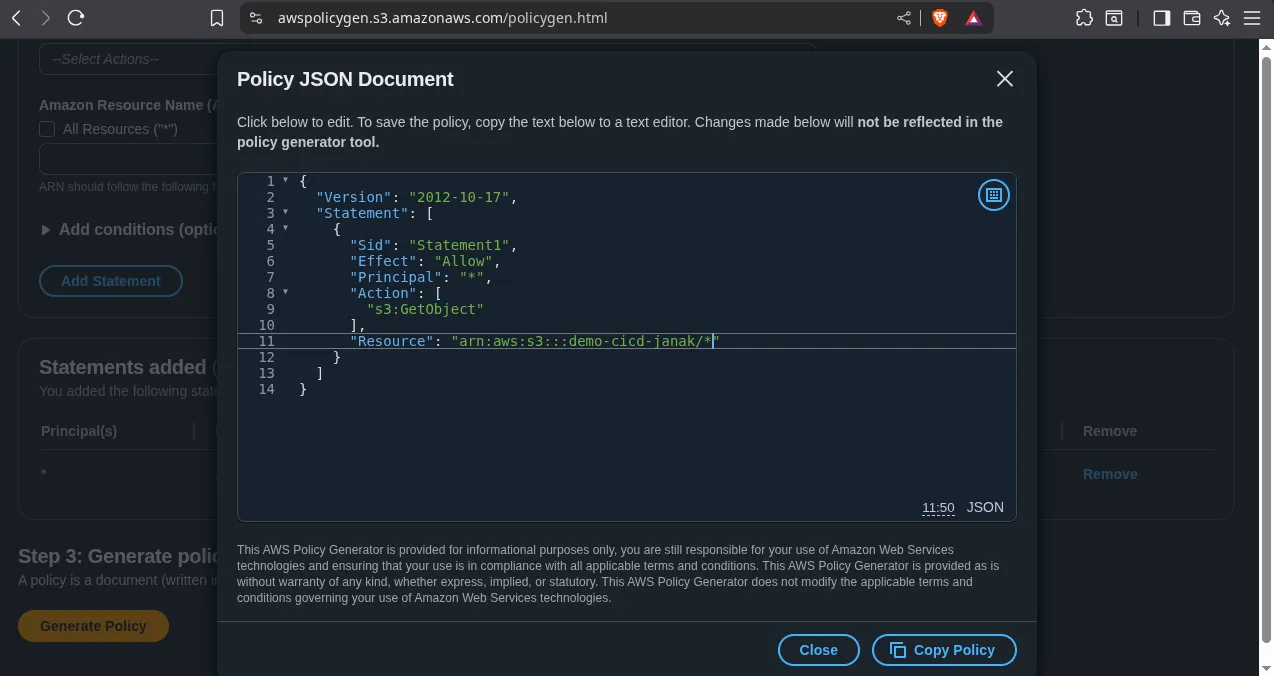This screenshot has height=676, width=1274.
Task: Collapse the Statement array fold arrow
Action: (285, 213)
